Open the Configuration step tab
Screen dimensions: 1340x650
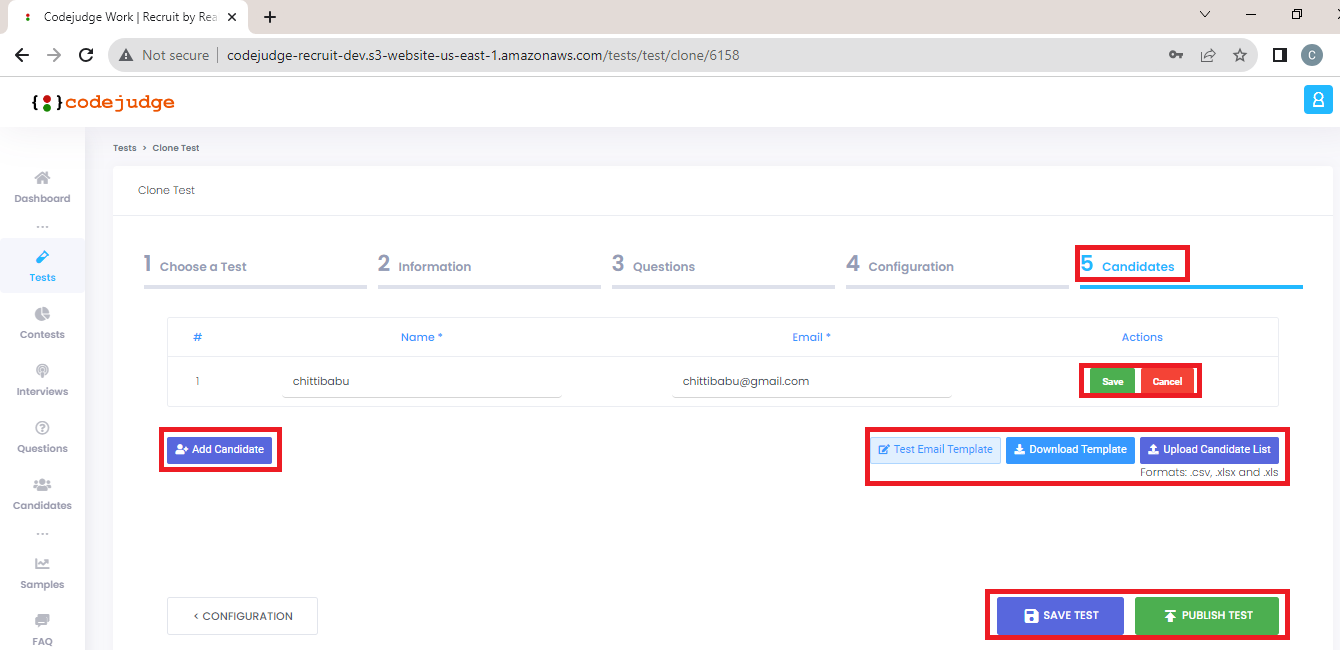point(912,266)
